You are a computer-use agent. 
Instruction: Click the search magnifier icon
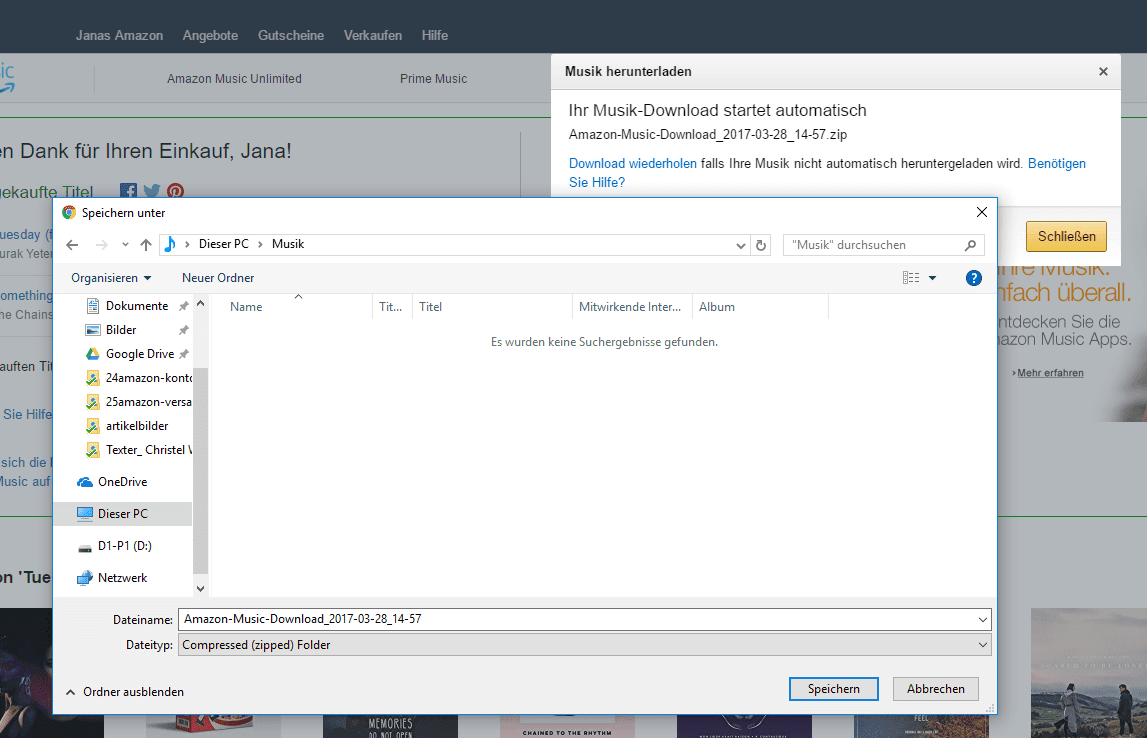[x=970, y=245]
